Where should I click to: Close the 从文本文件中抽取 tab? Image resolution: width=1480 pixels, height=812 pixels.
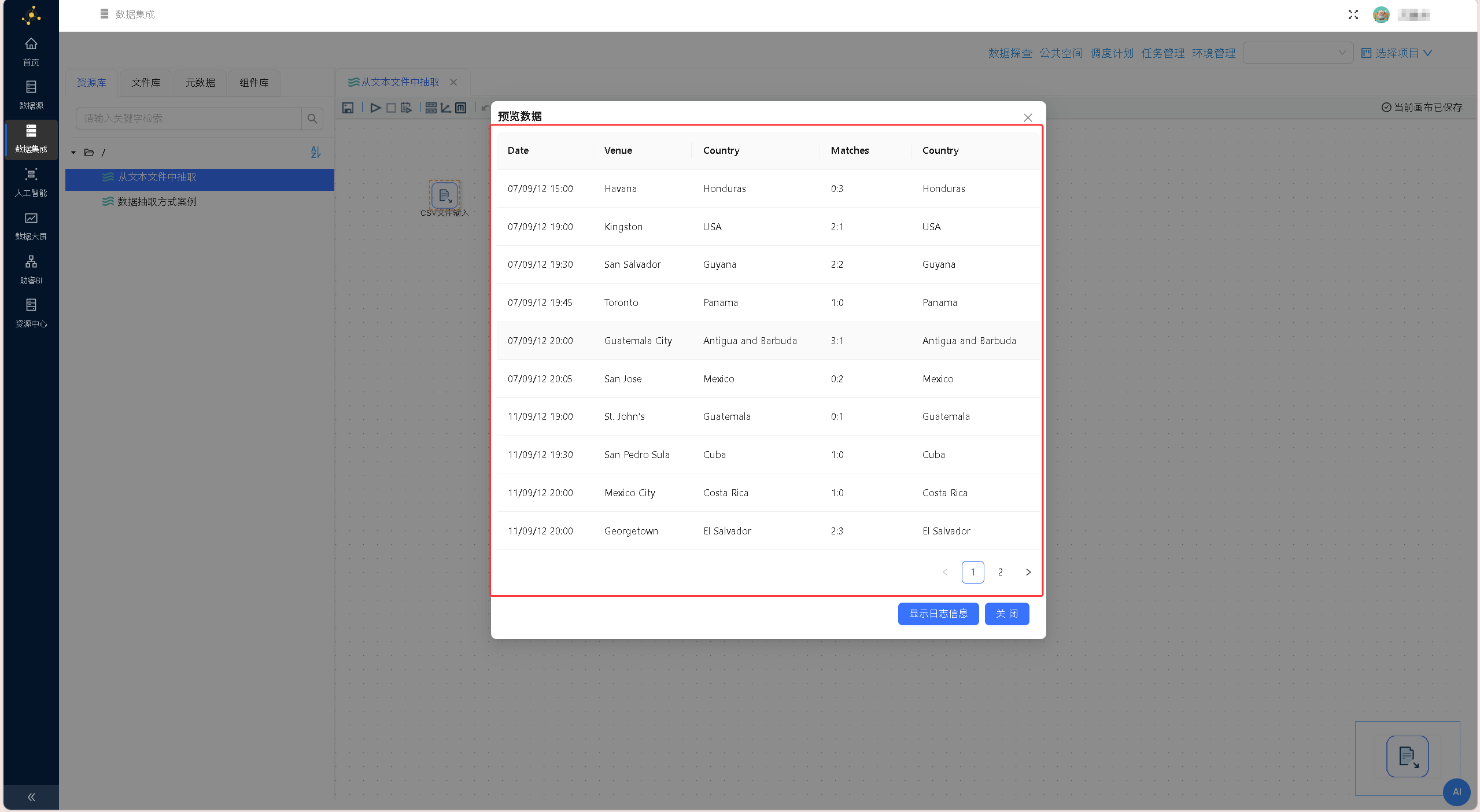pos(453,82)
